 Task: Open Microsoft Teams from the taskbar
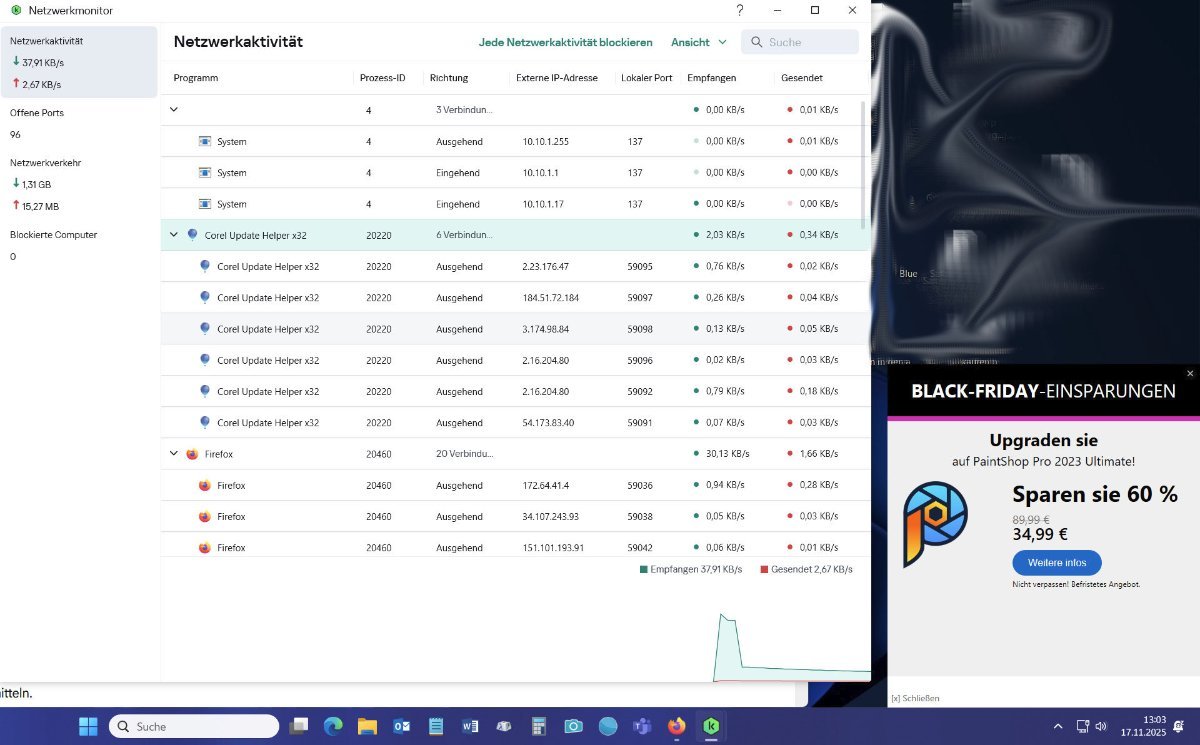click(x=642, y=726)
